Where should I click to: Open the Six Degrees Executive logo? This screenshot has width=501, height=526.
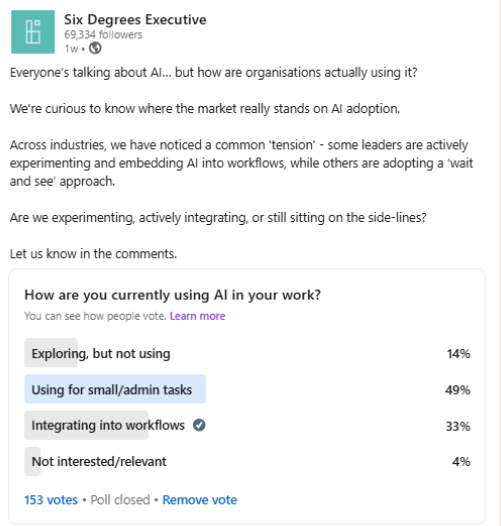(x=33, y=32)
